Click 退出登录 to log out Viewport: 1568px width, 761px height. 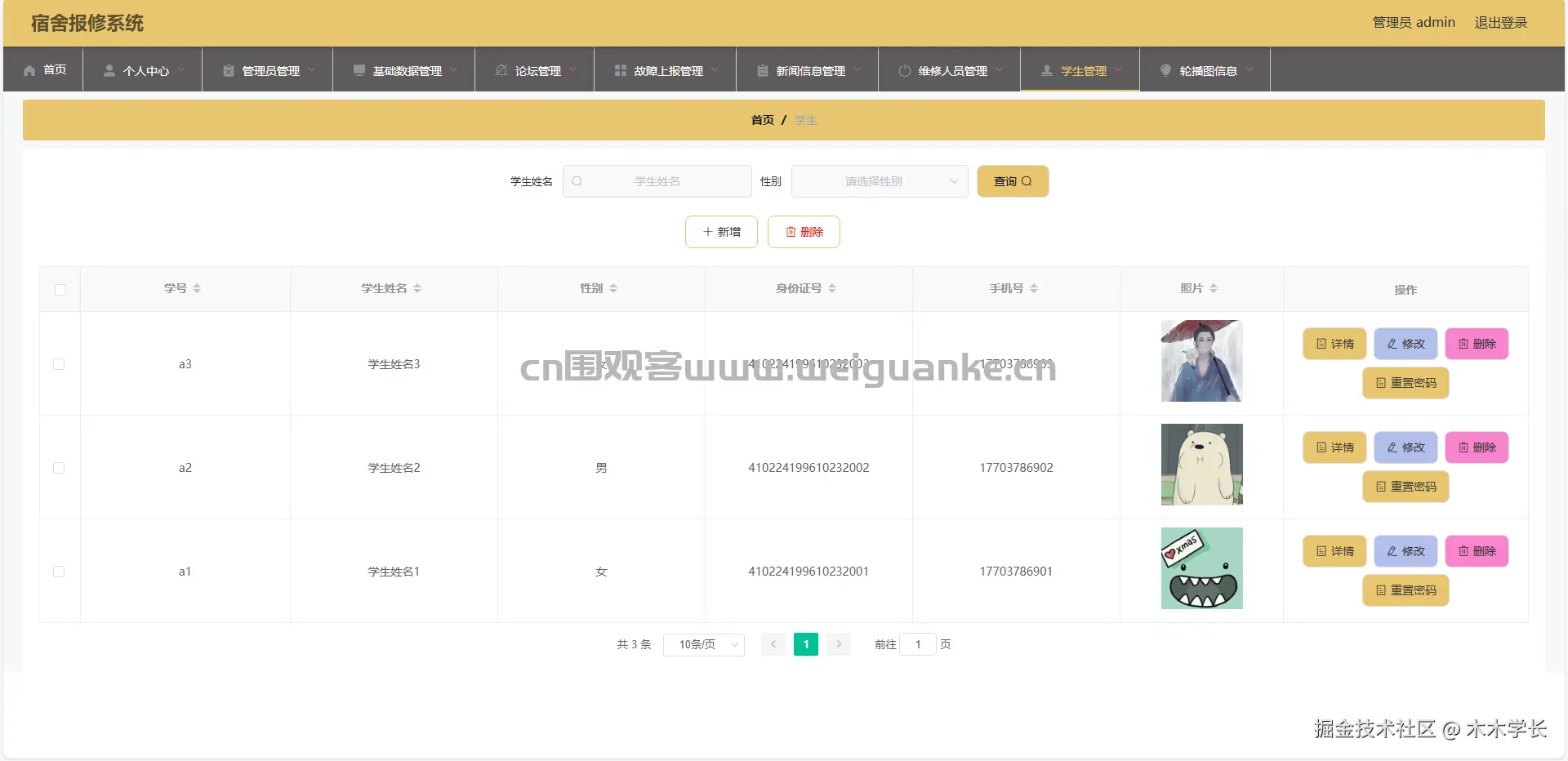point(1500,23)
